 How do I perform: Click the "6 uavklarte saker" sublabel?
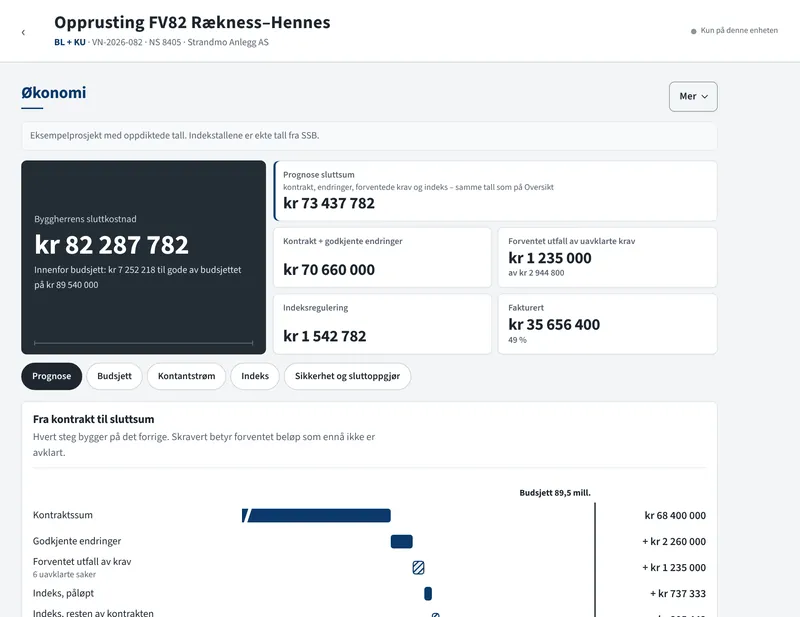[x=64, y=575]
